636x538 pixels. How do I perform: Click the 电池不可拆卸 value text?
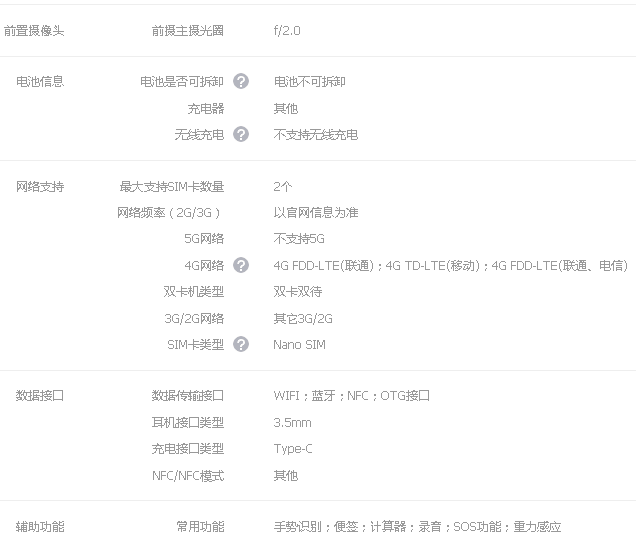pyautogui.click(x=309, y=81)
